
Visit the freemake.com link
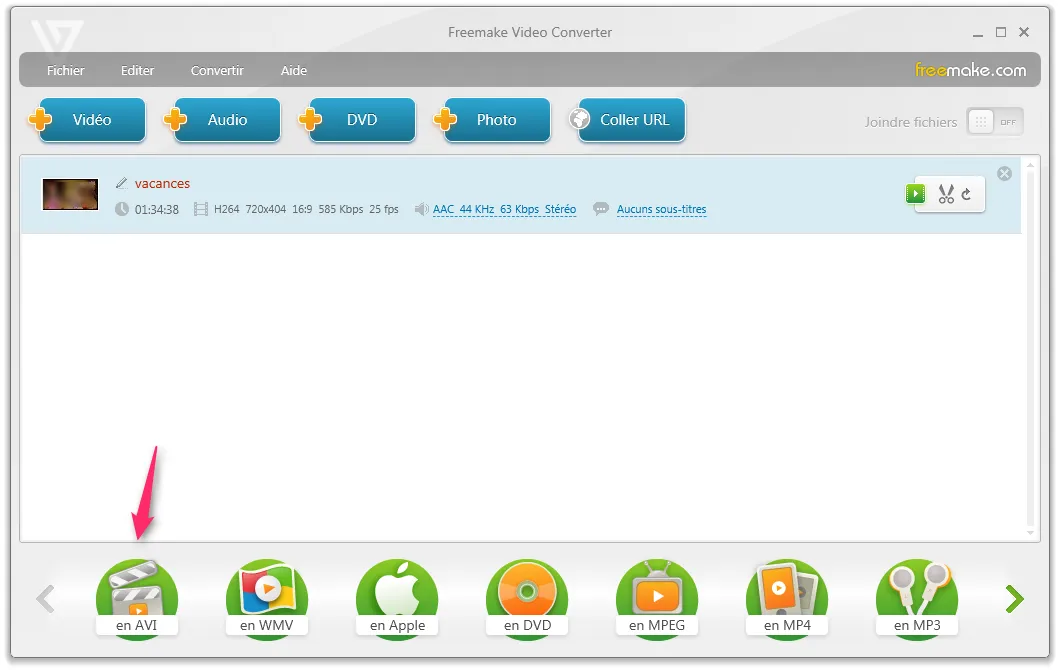pyautogui.click(x=971, y=70)
